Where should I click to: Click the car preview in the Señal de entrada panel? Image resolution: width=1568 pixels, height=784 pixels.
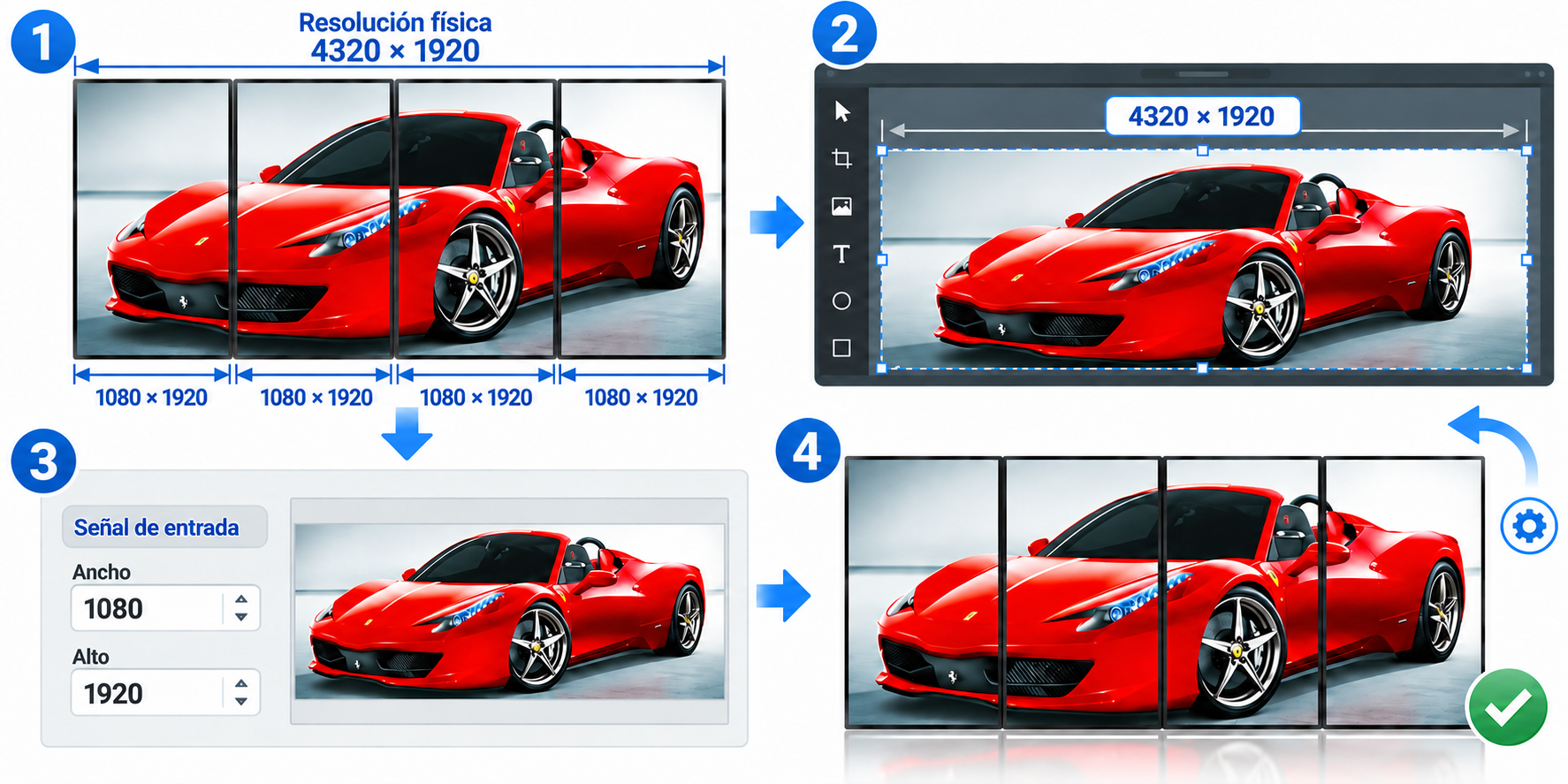(509, 612)
